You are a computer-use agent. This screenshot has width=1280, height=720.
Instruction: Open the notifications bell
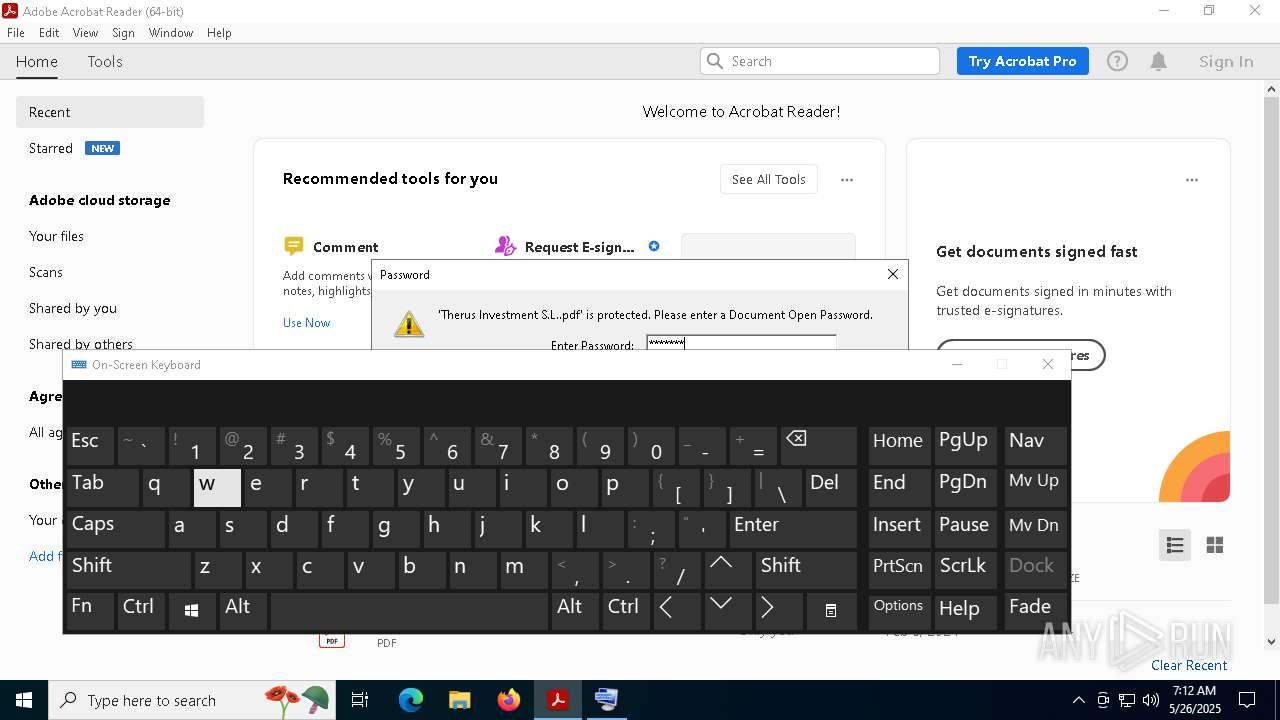point(1158,61)
